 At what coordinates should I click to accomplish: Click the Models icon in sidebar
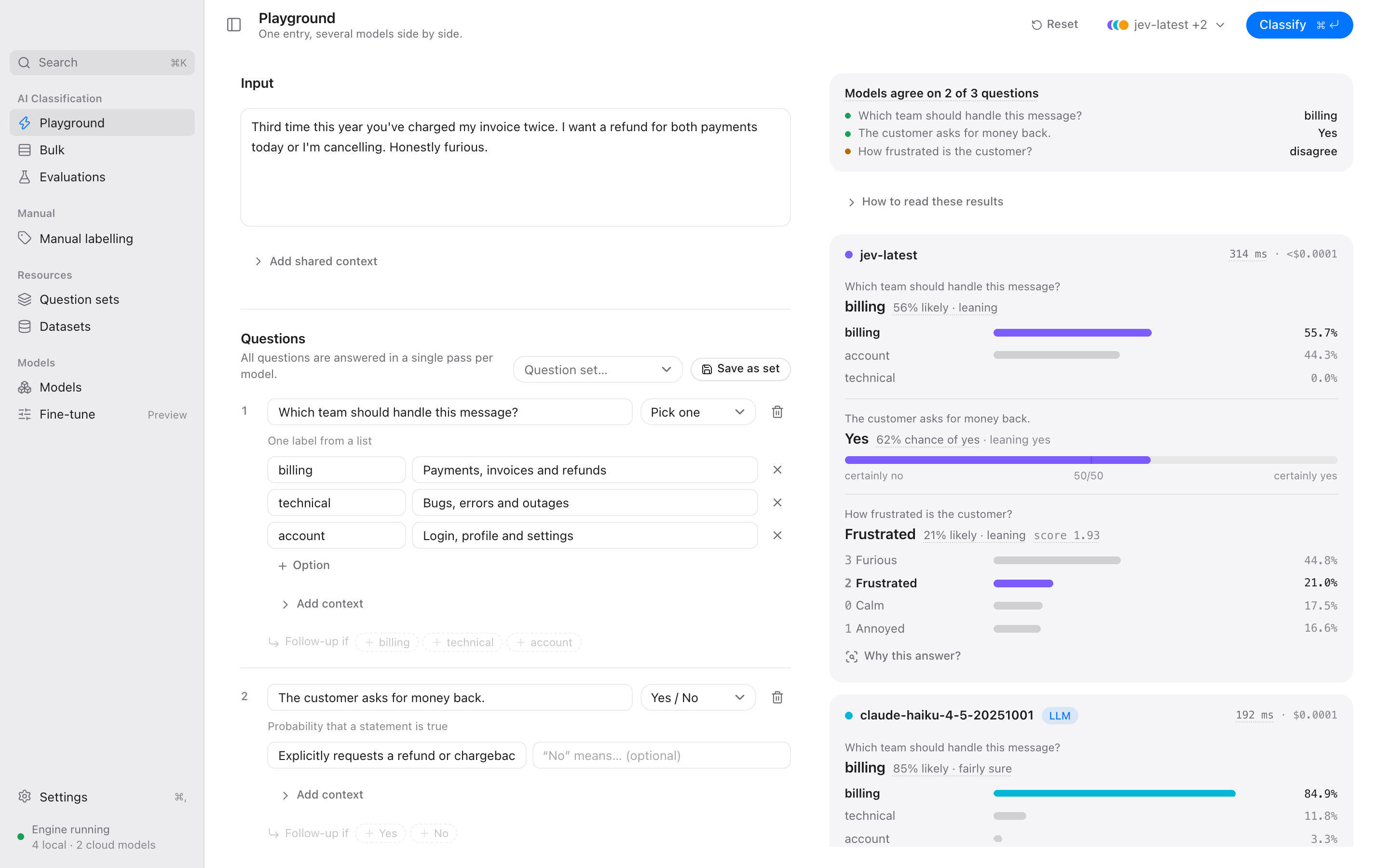(x=25, y=387)
